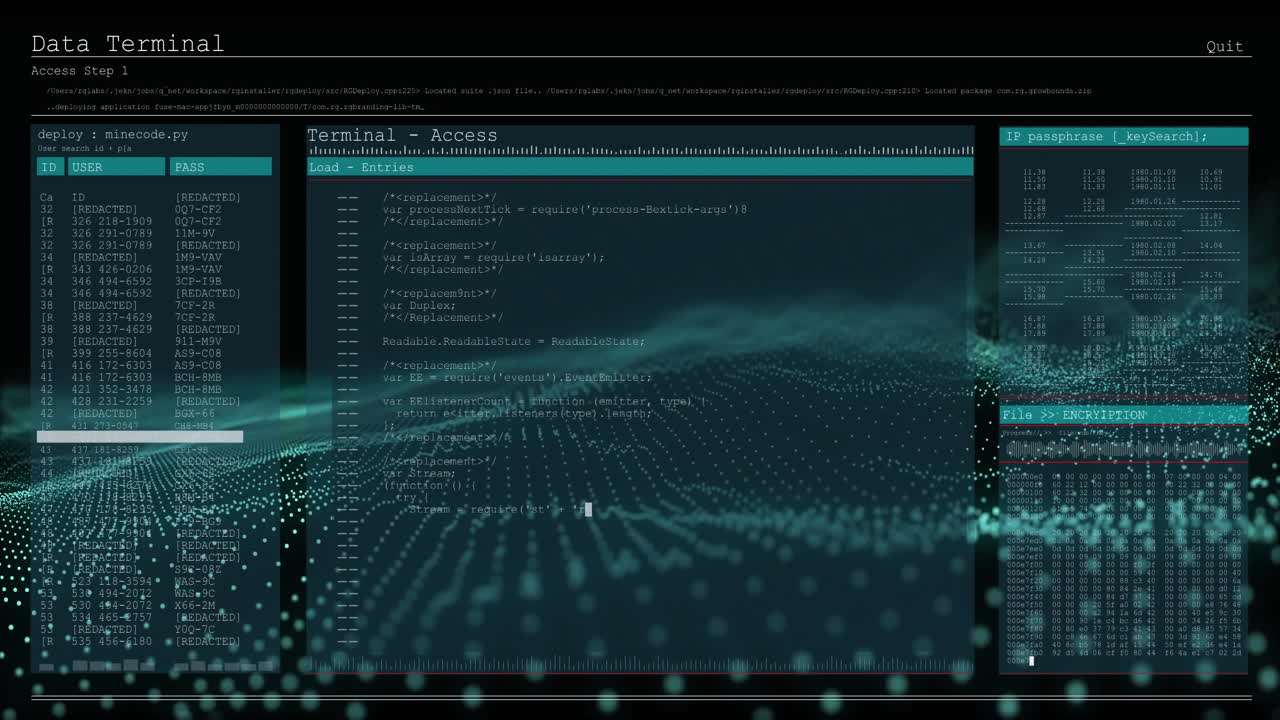Image resolution: width=1280 pixels, height=720 pixels.
Task: Click the Quit link
Action: (x=1224, y=45)
